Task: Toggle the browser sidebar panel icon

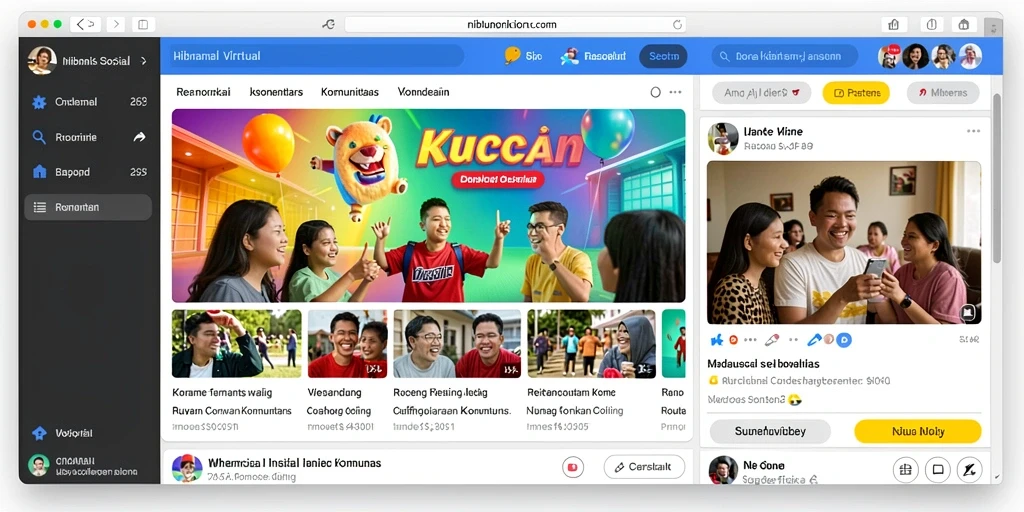Action: [x=143, y=25]
